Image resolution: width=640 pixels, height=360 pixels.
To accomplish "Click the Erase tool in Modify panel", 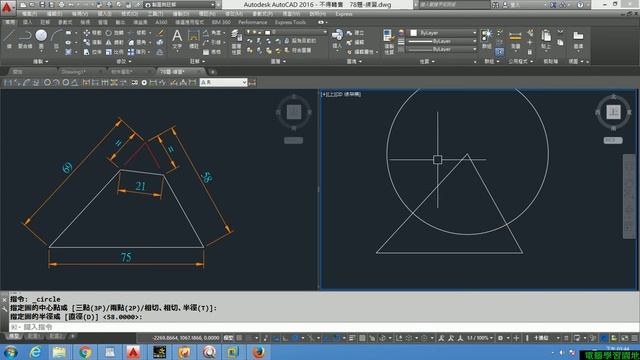I will [x=160, y=33].
